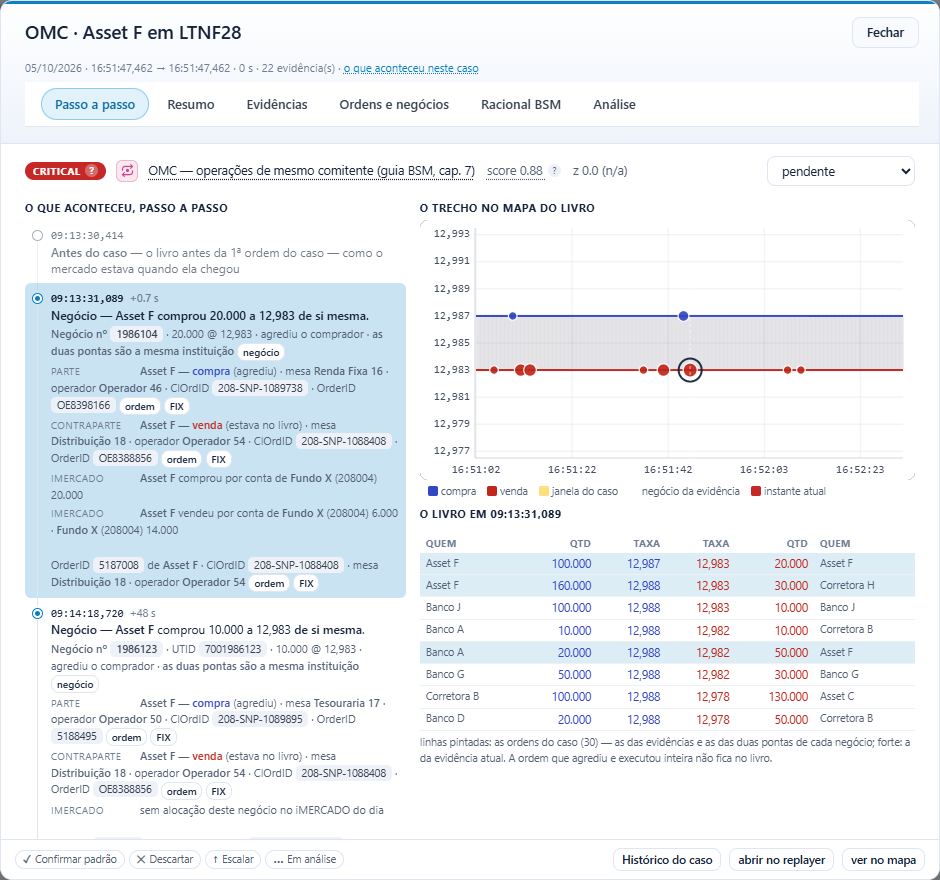Mark the case as Em análise

pyautogui.click(x=305, y=859)
